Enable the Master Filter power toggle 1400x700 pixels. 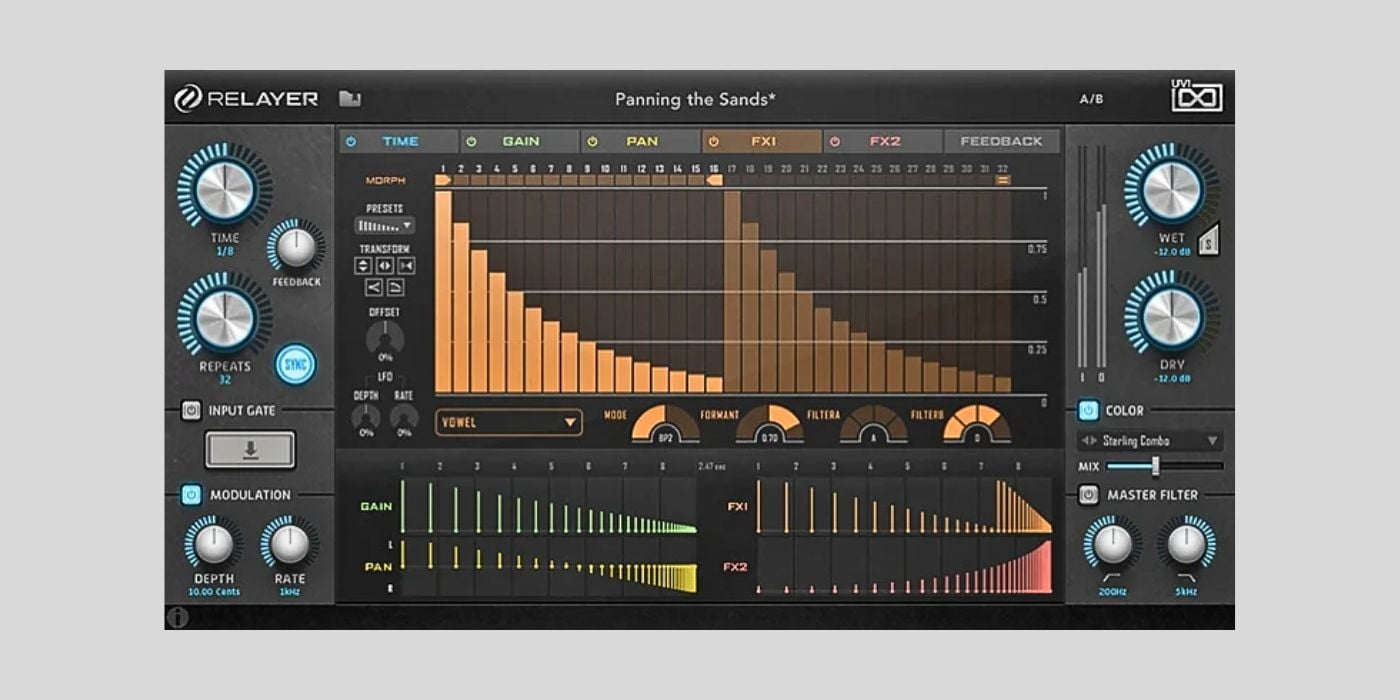tap(1088, 495)
